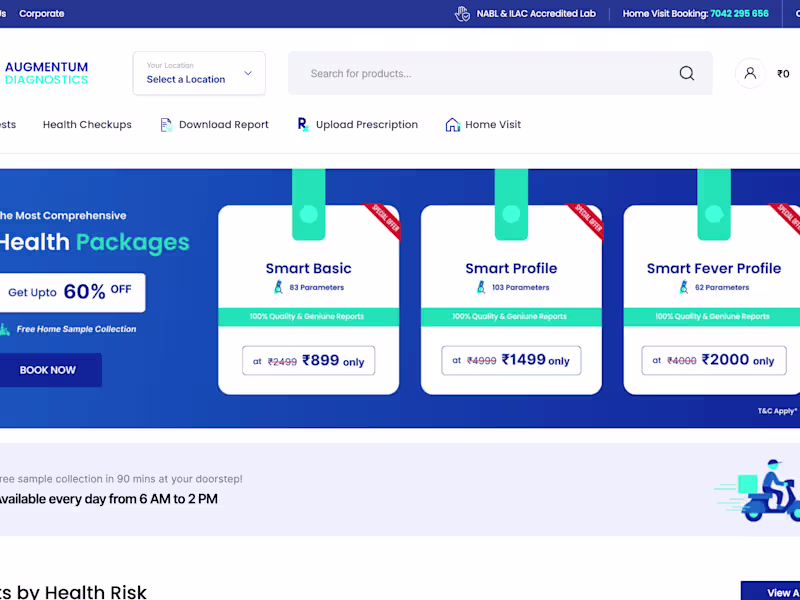The height and width of the screenshot is (600, 800).
Task: Click the location dropdown chevron arrow
Action: [x=248, y=73]
